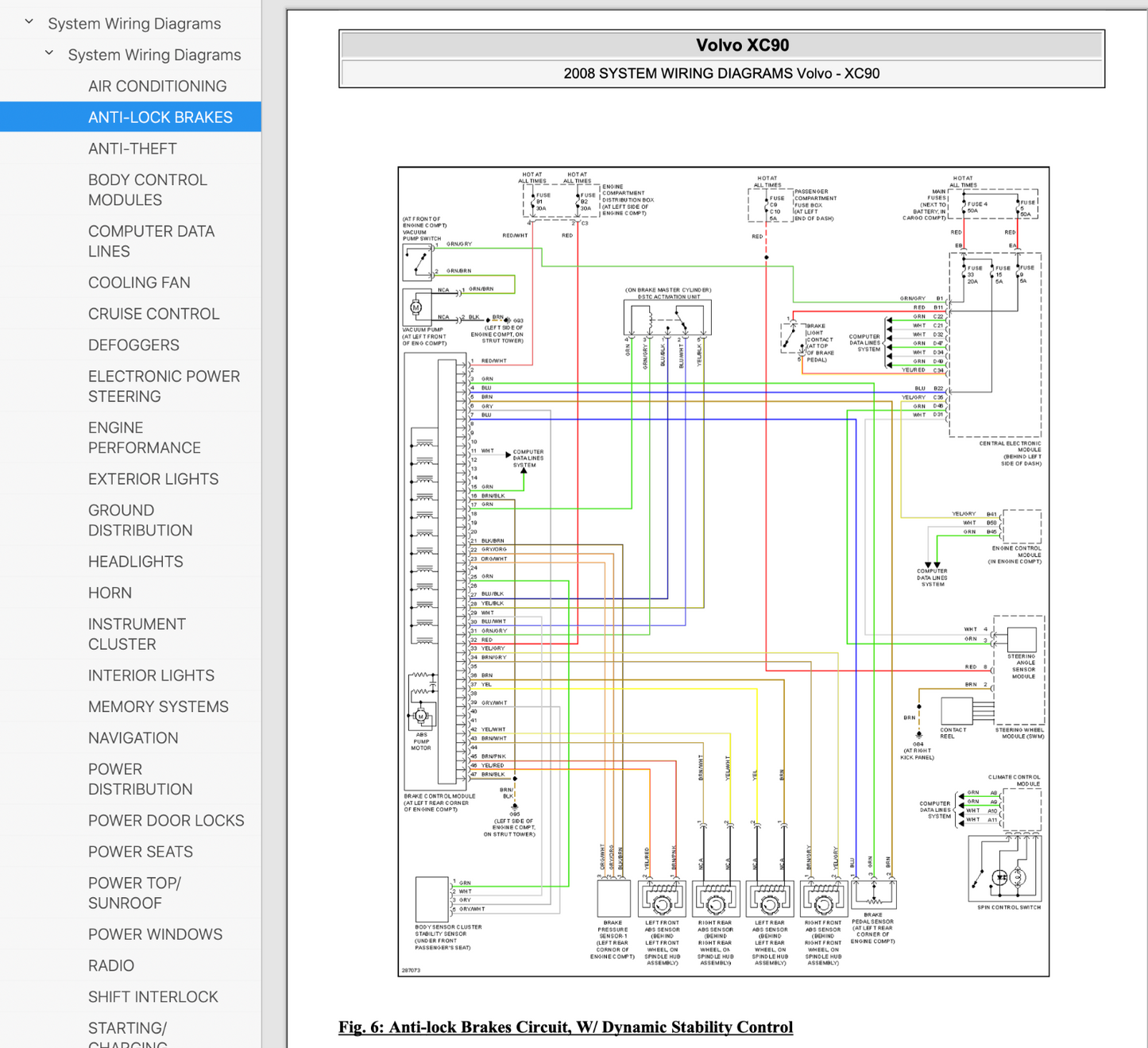This screenshot has width=1148, height=1048.
Task: Click the ABS pump motor symbol in diagram
Action: [x=421, y=717]
